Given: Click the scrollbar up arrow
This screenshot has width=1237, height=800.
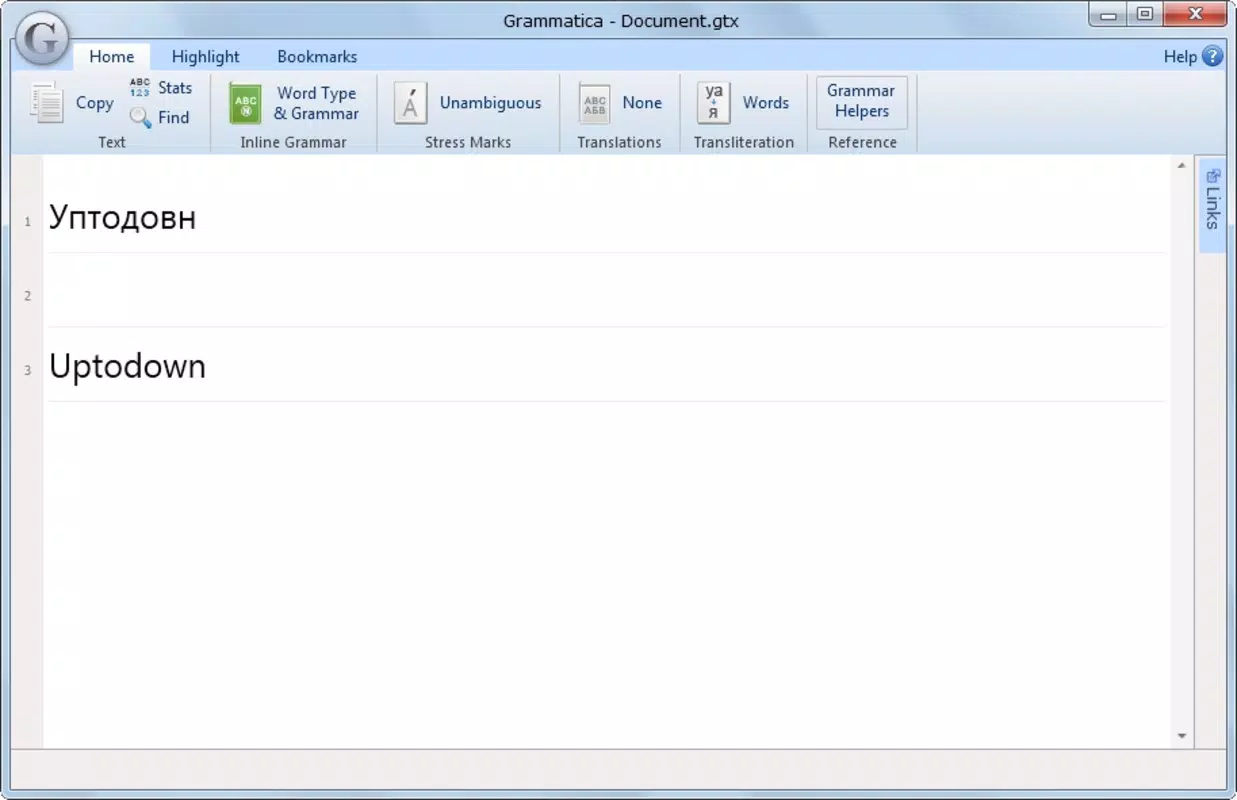Looking at the screenshot, I should pos(1181,165).
